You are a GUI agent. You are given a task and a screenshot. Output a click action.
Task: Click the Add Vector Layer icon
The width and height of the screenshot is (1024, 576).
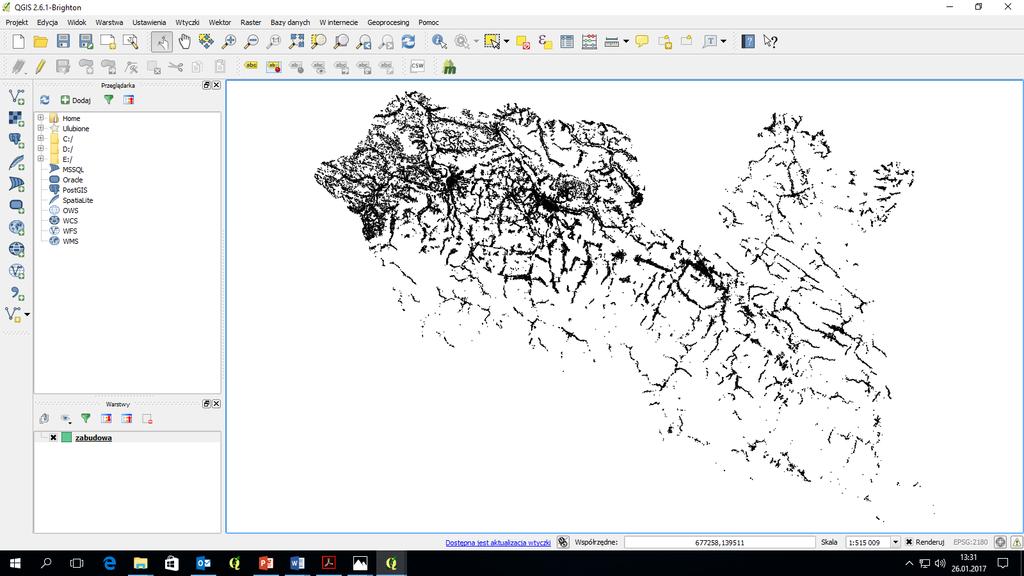point(16,97)
